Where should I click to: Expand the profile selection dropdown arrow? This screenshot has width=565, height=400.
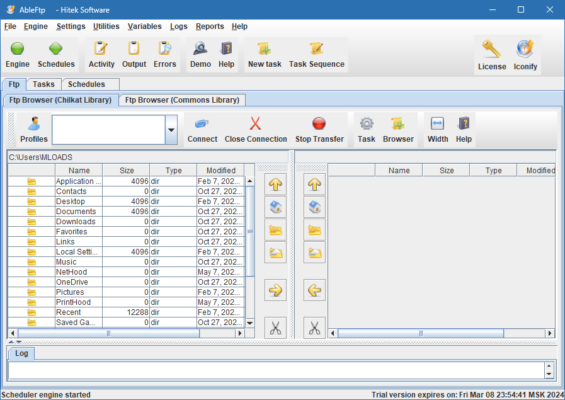171,130
